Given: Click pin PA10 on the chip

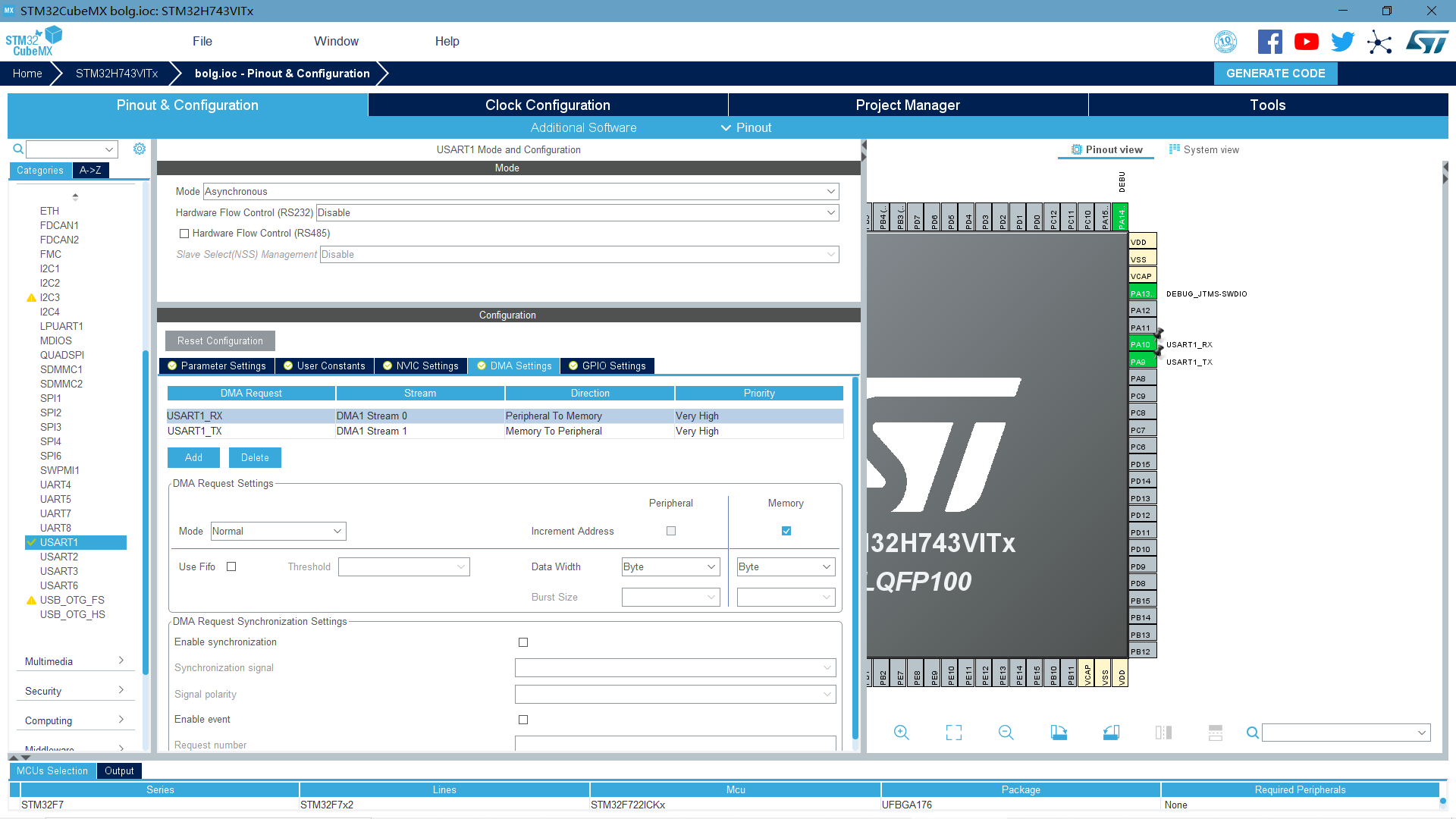Looking at the screenshot, I should point(1142,344).
